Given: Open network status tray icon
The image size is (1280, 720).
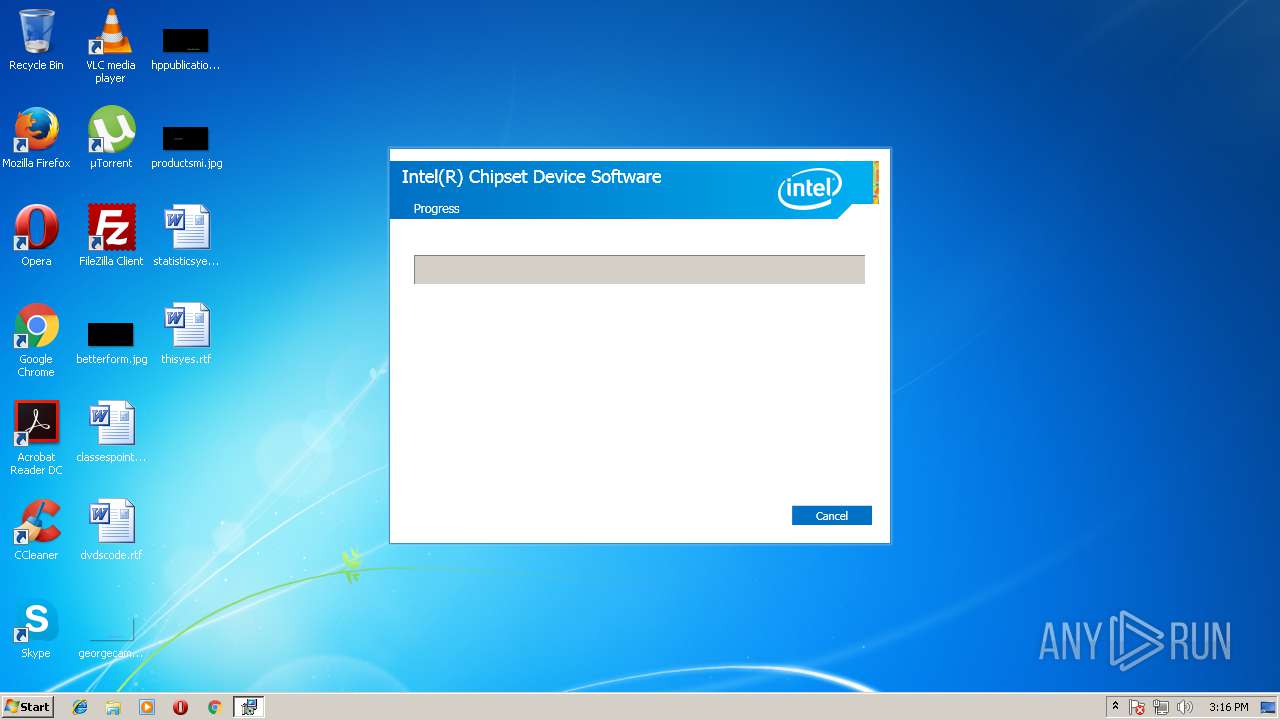Looking at the screenshot, I should [1161, 707].
